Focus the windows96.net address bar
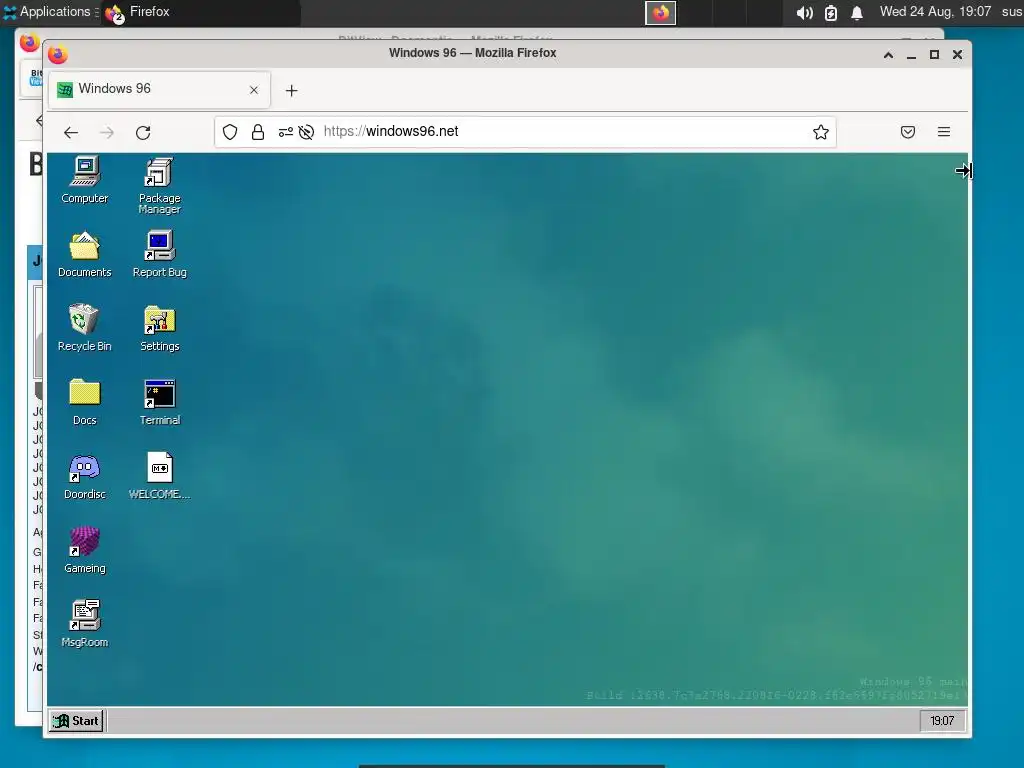The height and width of the screenshot is (768, 1024). pyautogui.click(x=525, y=132)
